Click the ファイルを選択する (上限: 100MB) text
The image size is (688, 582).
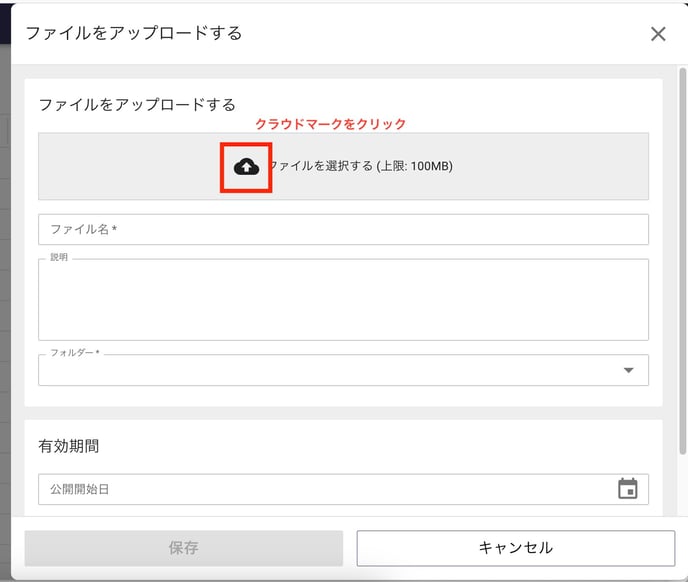(360, 166)
